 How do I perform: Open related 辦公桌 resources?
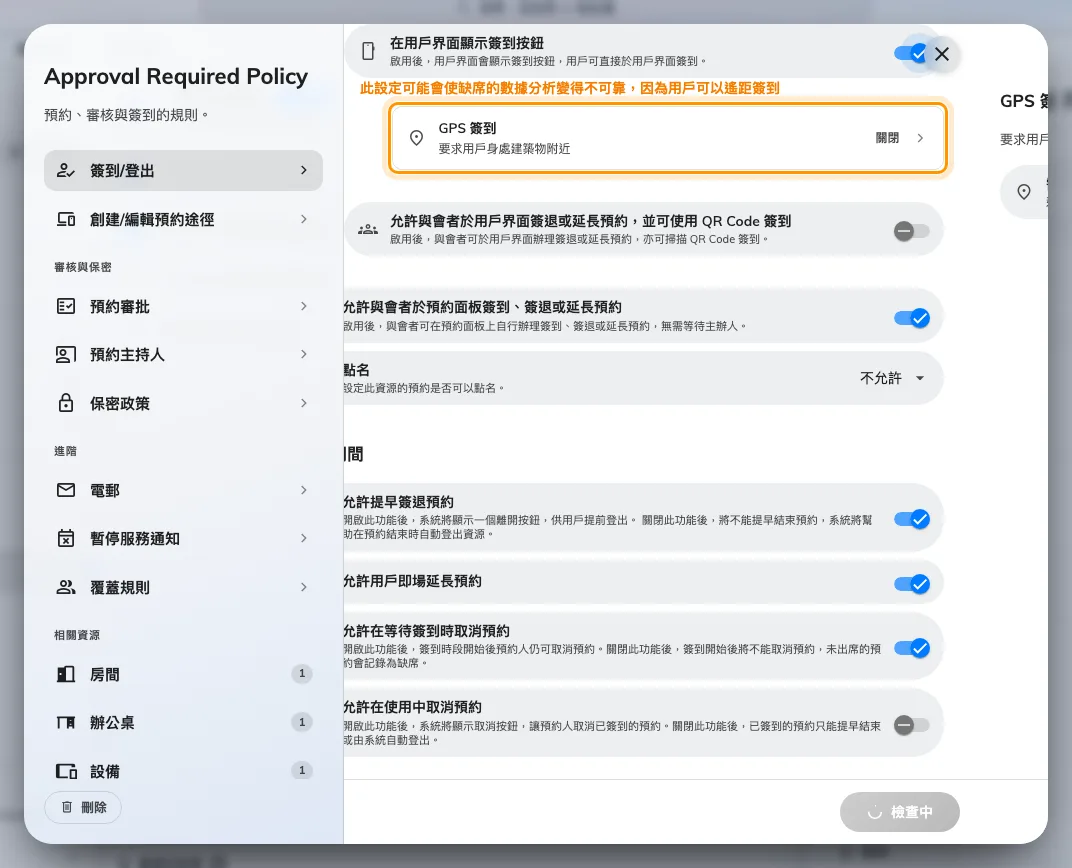click(x=183, y=722)
